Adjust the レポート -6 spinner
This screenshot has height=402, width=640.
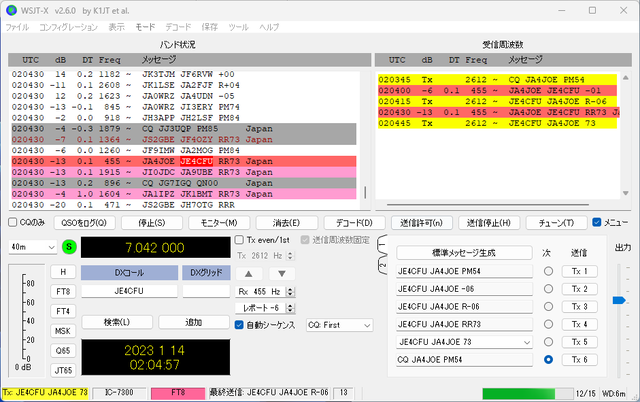[290, 308]
